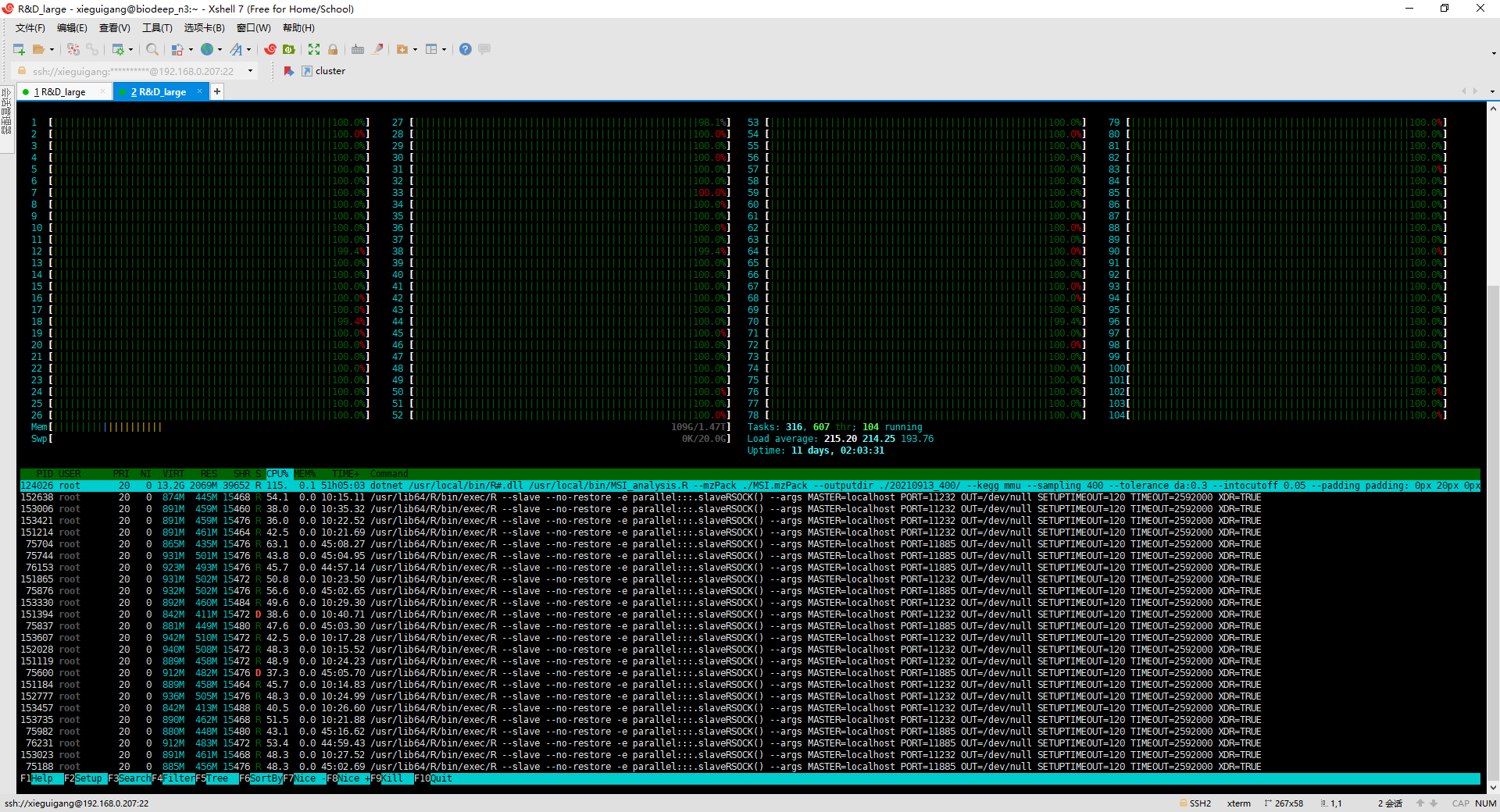Toggle the highlight marker pen tool
The height and width of the screenshot is (812, 1500).
pos(378,49)
